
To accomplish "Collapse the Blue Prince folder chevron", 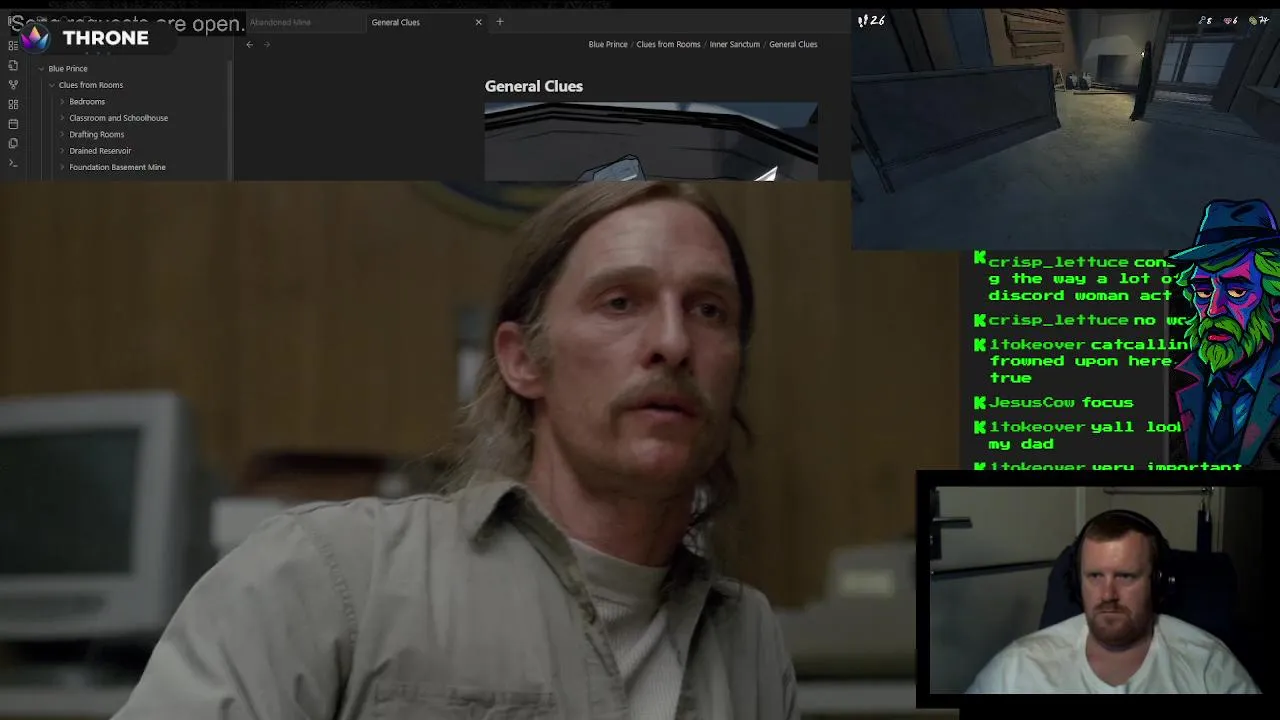I will click(x=41, y=69).
